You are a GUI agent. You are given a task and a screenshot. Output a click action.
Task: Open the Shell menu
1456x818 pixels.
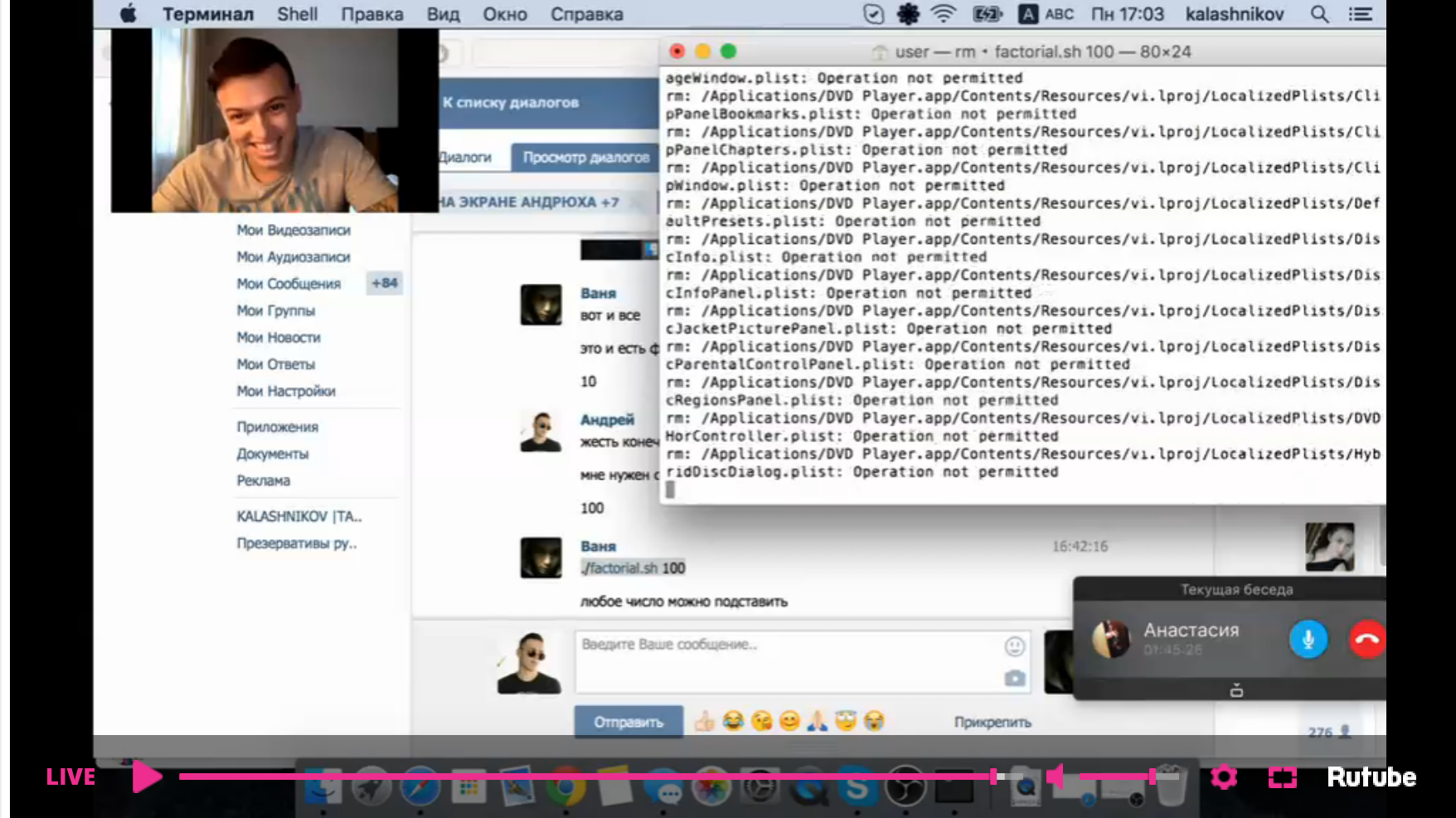pyautogui.click(x=297, y=14)
